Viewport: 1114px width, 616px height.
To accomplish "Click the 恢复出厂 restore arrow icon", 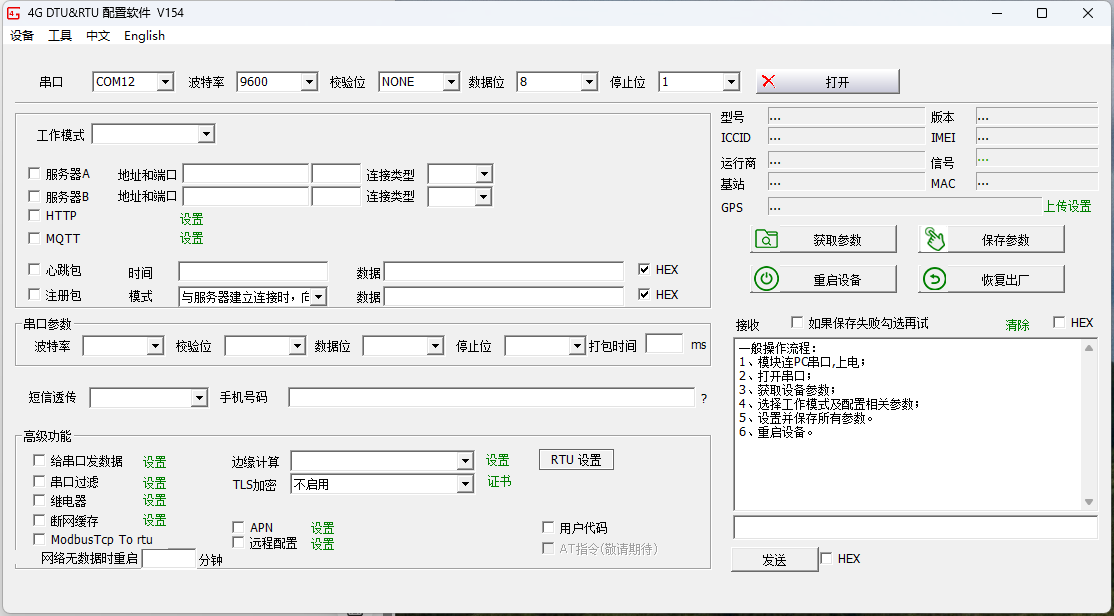I will (934, 279).
